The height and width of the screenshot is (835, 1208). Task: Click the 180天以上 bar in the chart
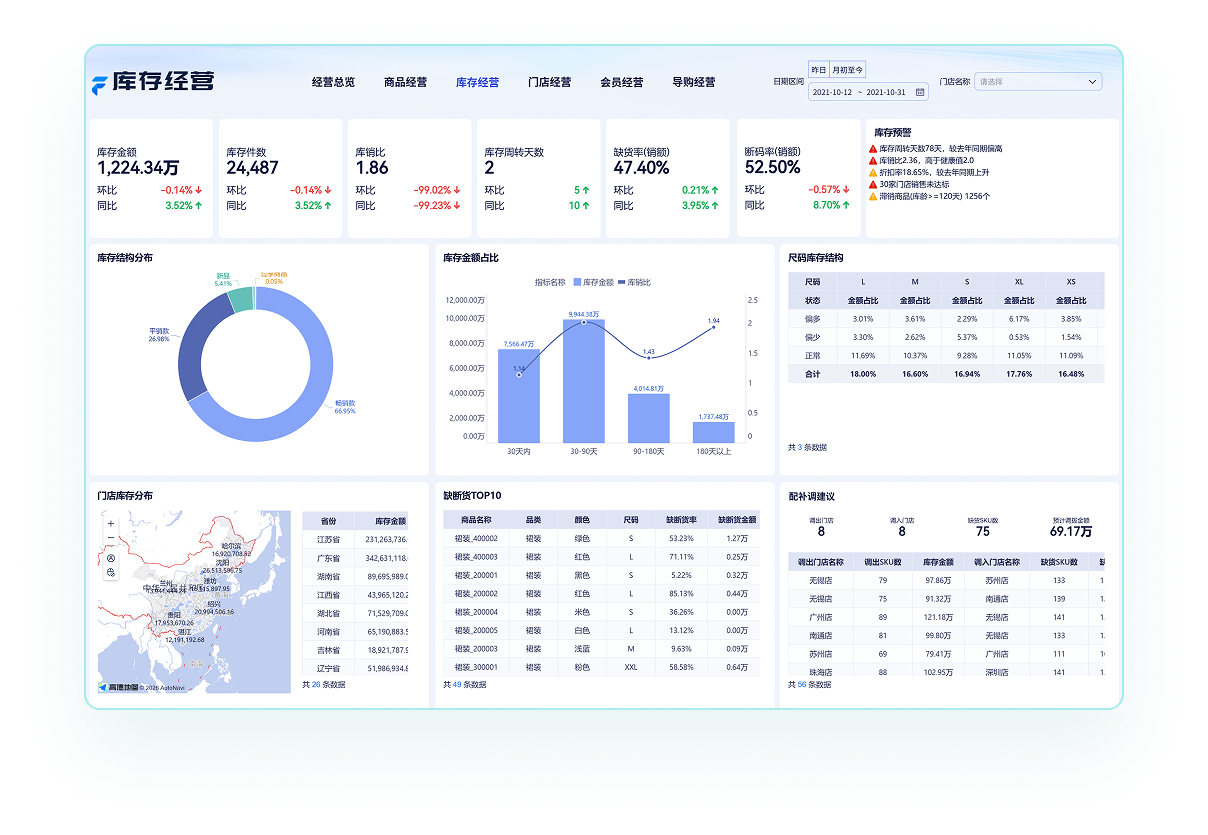pos(714,432)
